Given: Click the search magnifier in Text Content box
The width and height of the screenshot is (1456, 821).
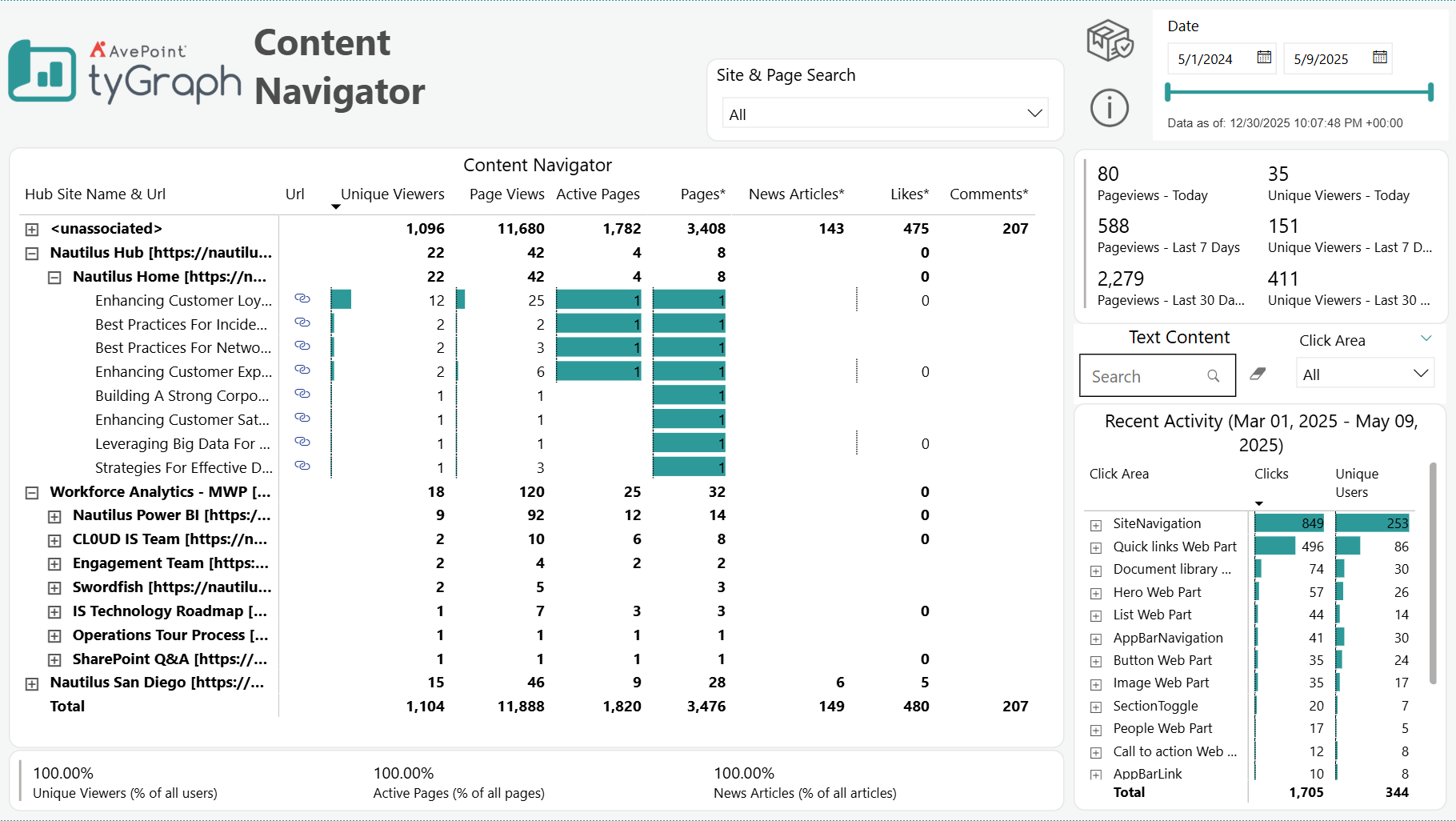Looking at the screenshot, I should point(1214,375).
